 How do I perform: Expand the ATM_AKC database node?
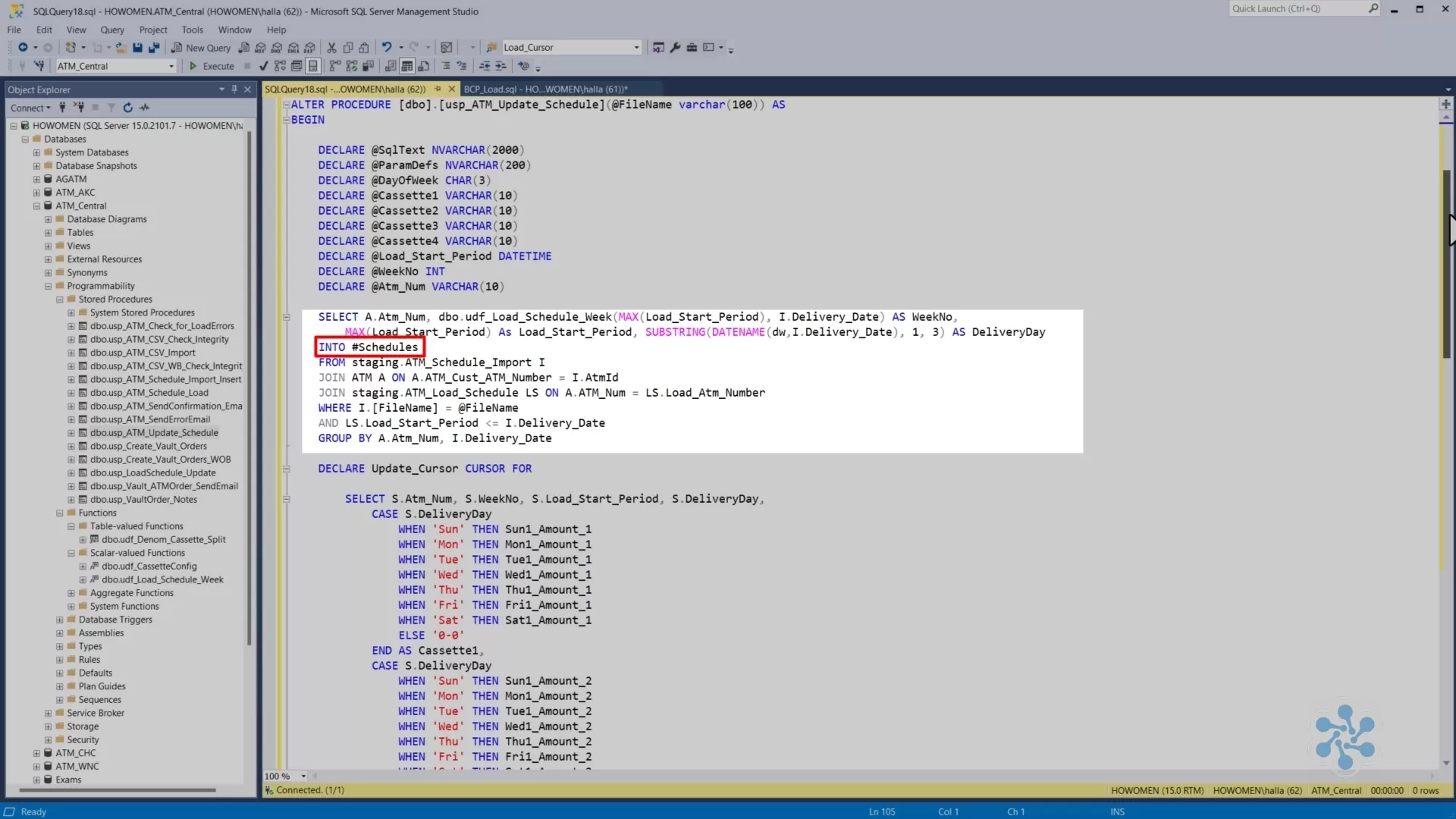pos(36,193)
